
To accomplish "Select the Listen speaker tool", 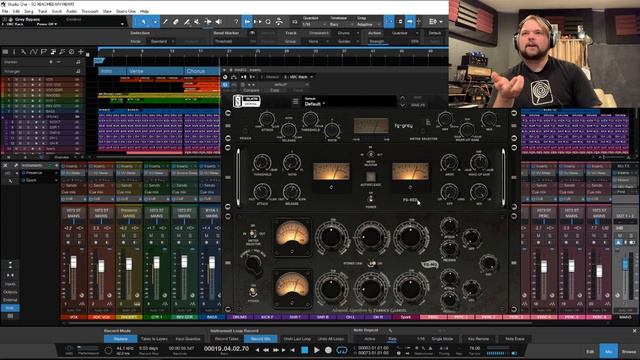I will point(218,22).
